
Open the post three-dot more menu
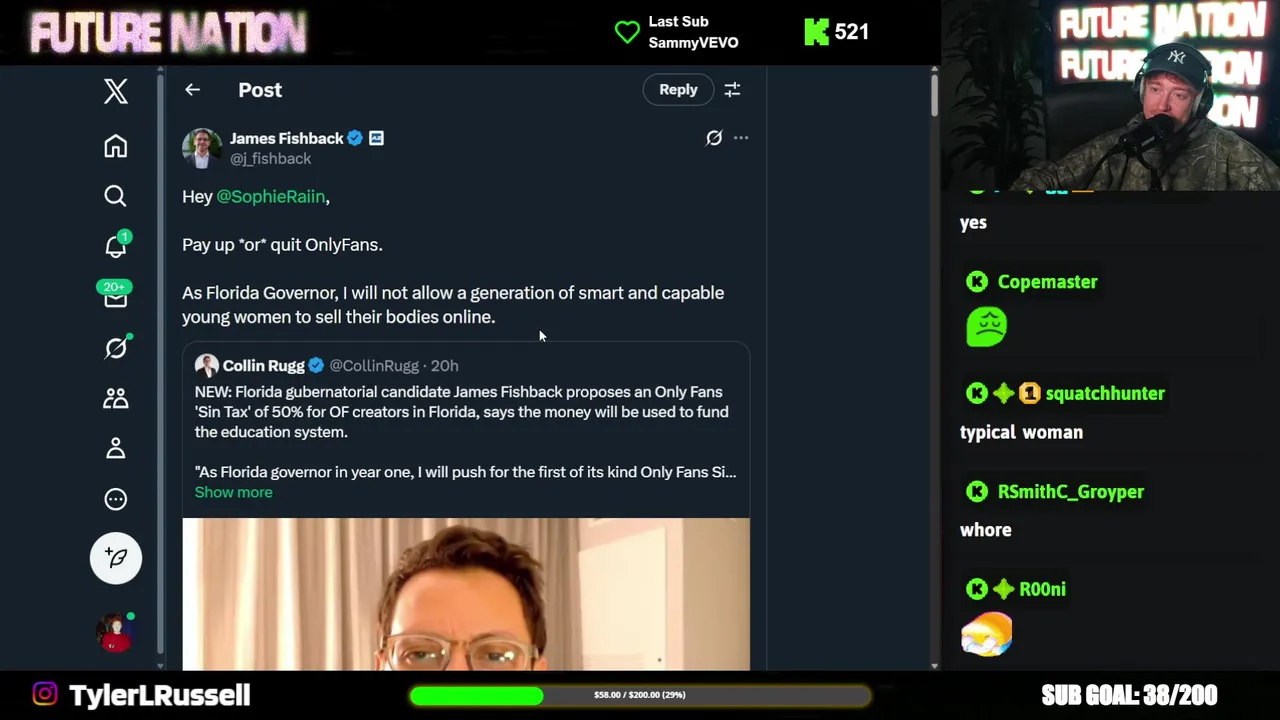tap(741, 138)
